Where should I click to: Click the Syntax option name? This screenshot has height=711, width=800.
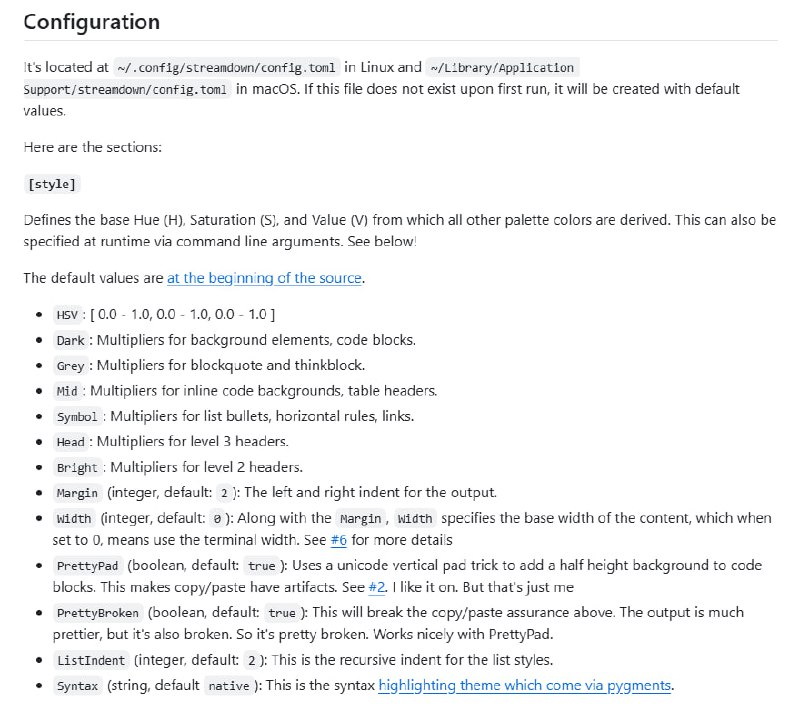[x=77, y=686]
